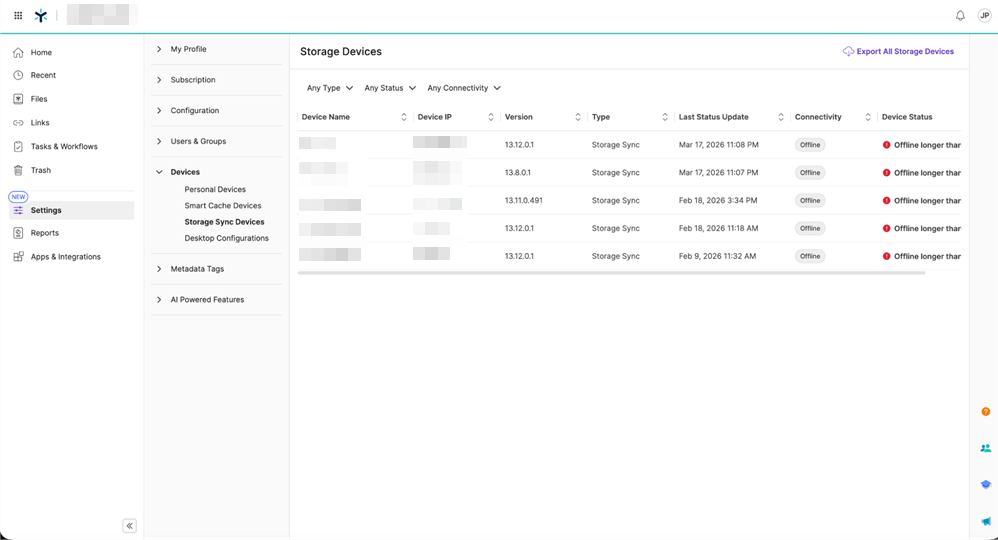The height and width of the screenshot is (540, 998).
Task: Open the Any Status filter dropdown
Action: tap(390, 88)
